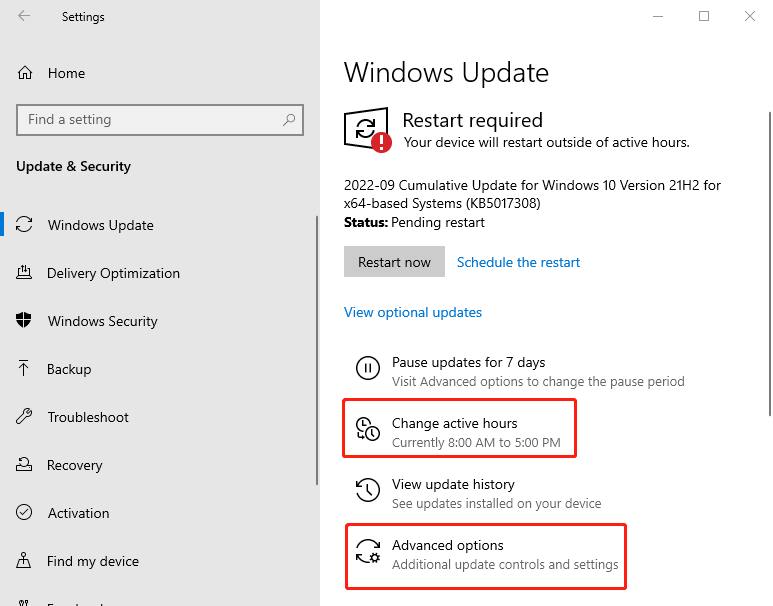Open Delivery Optimization settings

click(113, 273)
